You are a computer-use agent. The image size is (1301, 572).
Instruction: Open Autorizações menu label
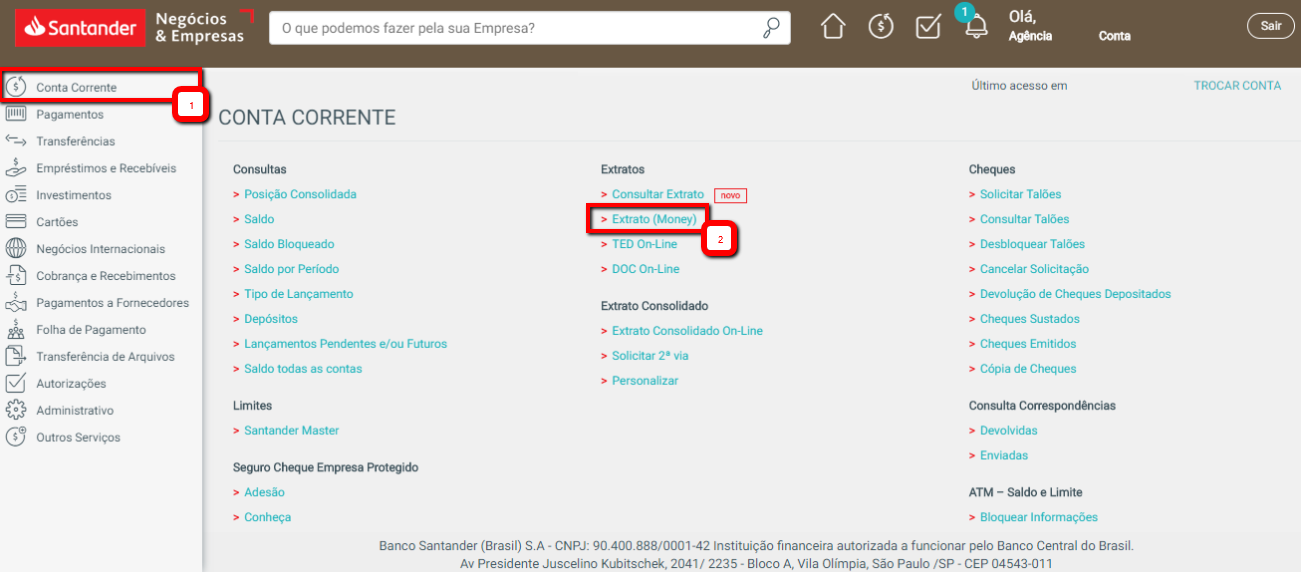click(71, 384)
